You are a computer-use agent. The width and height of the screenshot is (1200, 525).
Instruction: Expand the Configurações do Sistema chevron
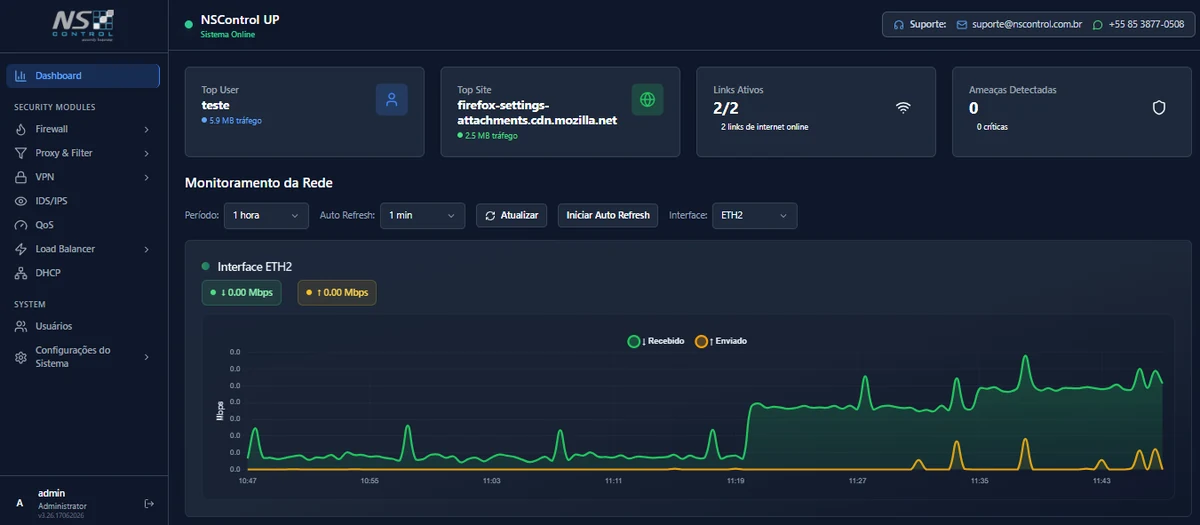146,357
